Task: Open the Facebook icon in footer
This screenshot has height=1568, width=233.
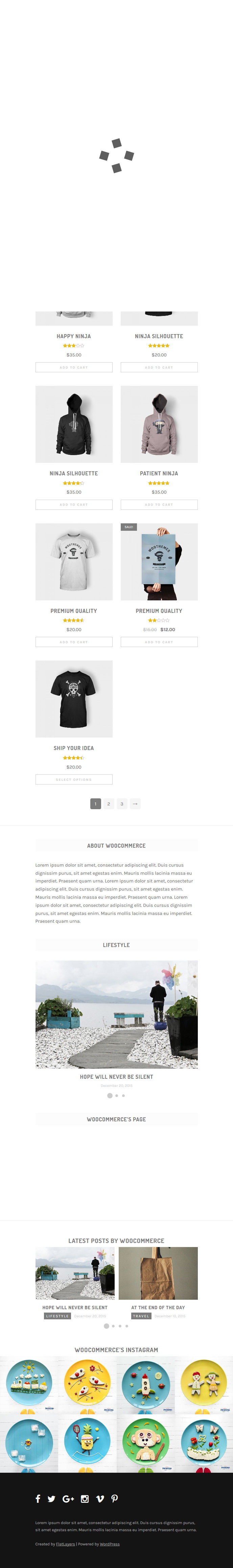Action: point(38,1499)
